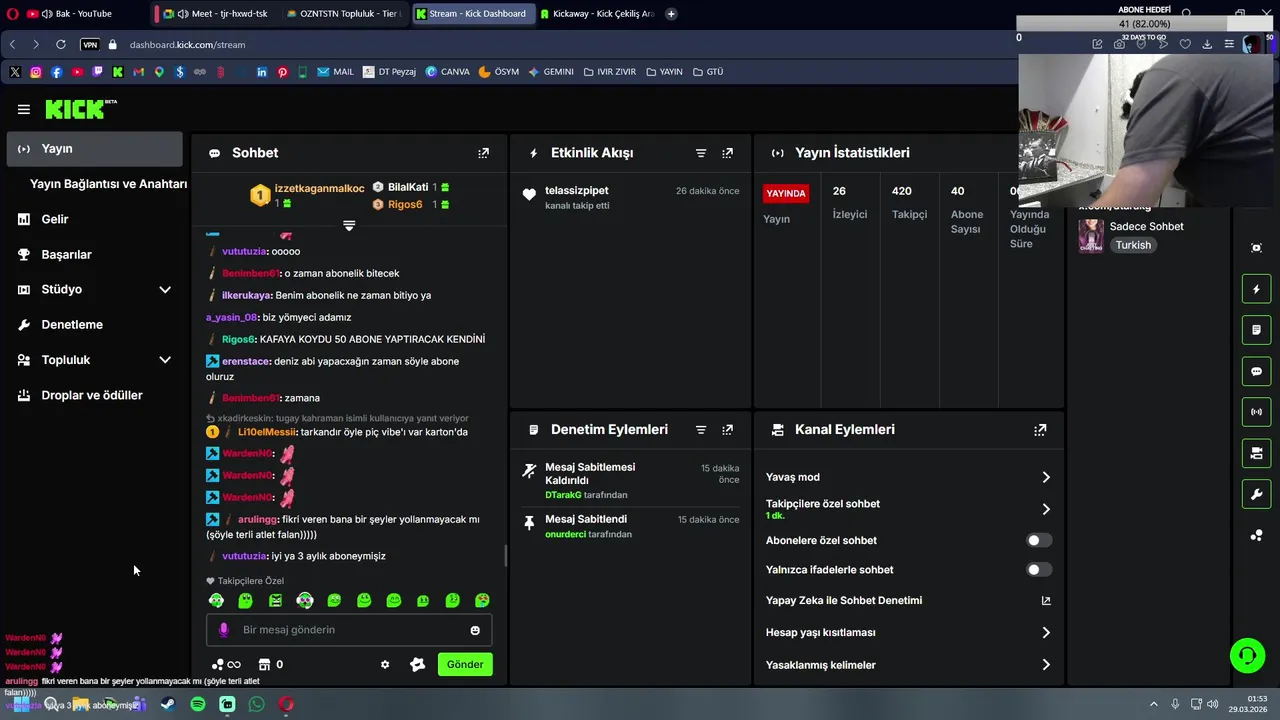This screenshot has width=1280, height=720.
Task: Toggle the browser VPN badge
Action: pyautogui.click(x=90, y=45)
